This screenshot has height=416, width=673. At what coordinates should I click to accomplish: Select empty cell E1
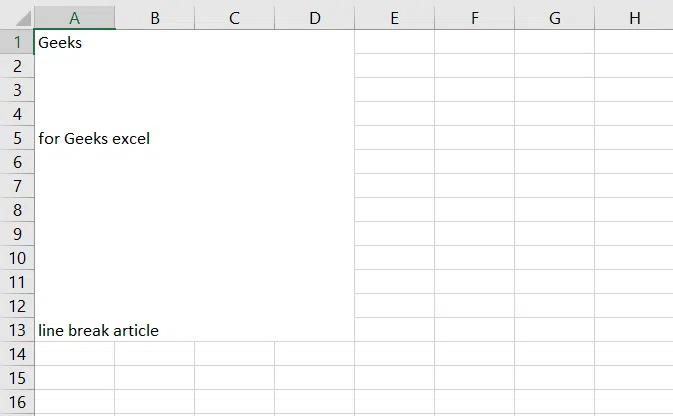coord(394,42)
